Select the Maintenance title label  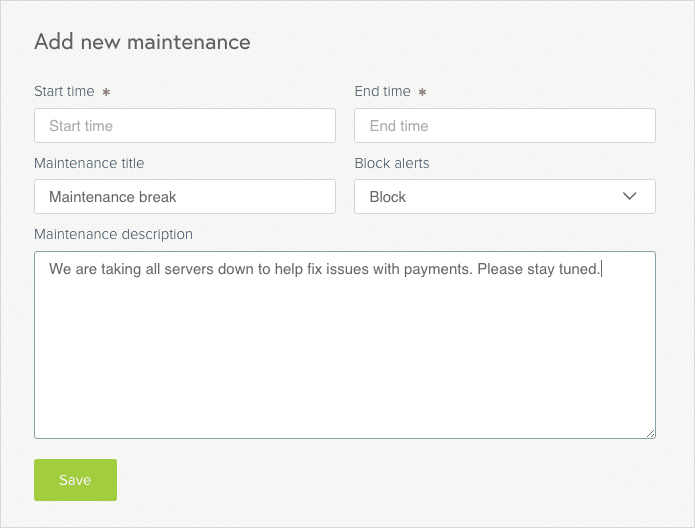click(89, 163)
